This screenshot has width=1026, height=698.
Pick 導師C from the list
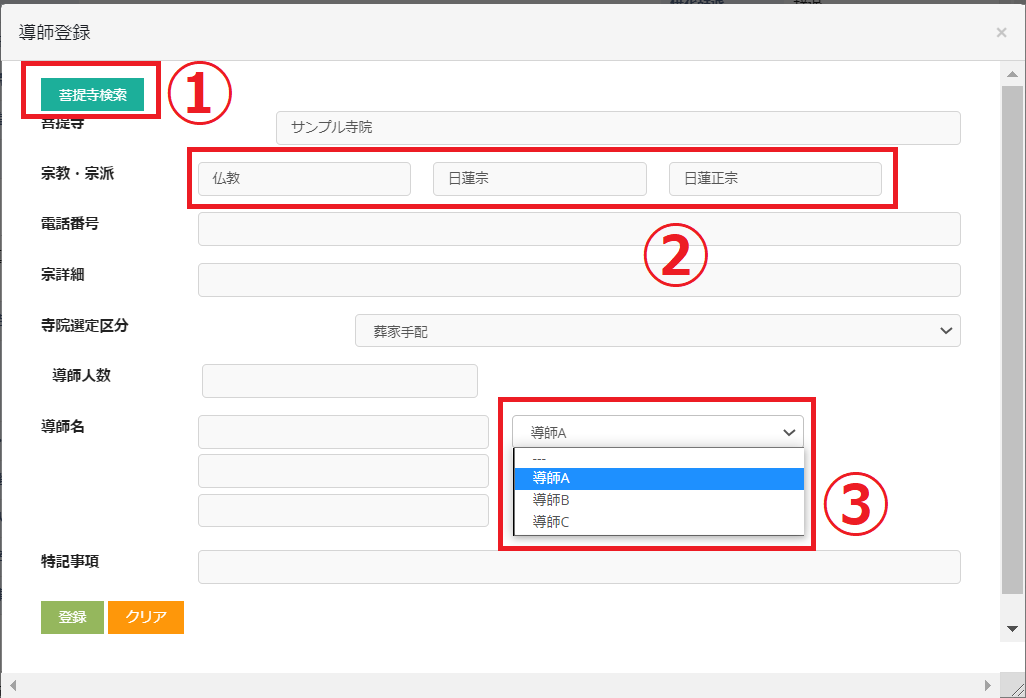tap(658, 521)
